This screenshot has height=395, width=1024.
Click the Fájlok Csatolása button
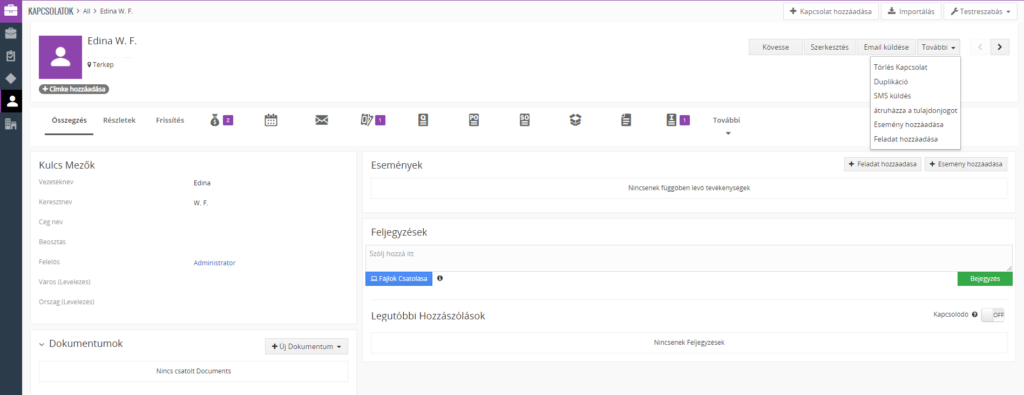point(399,279)
